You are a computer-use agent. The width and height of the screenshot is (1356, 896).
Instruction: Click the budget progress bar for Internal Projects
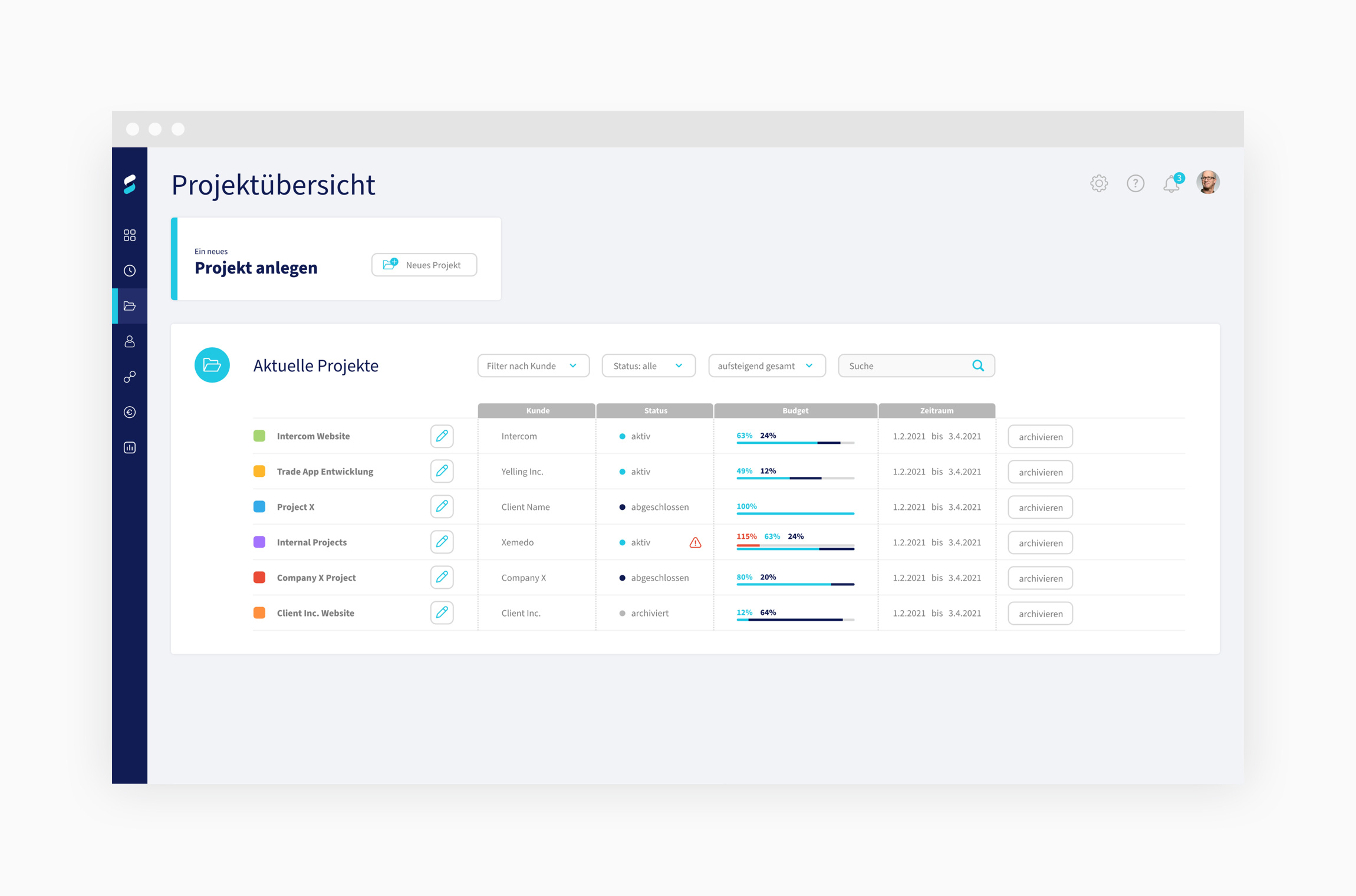click(x=795, y=548)
